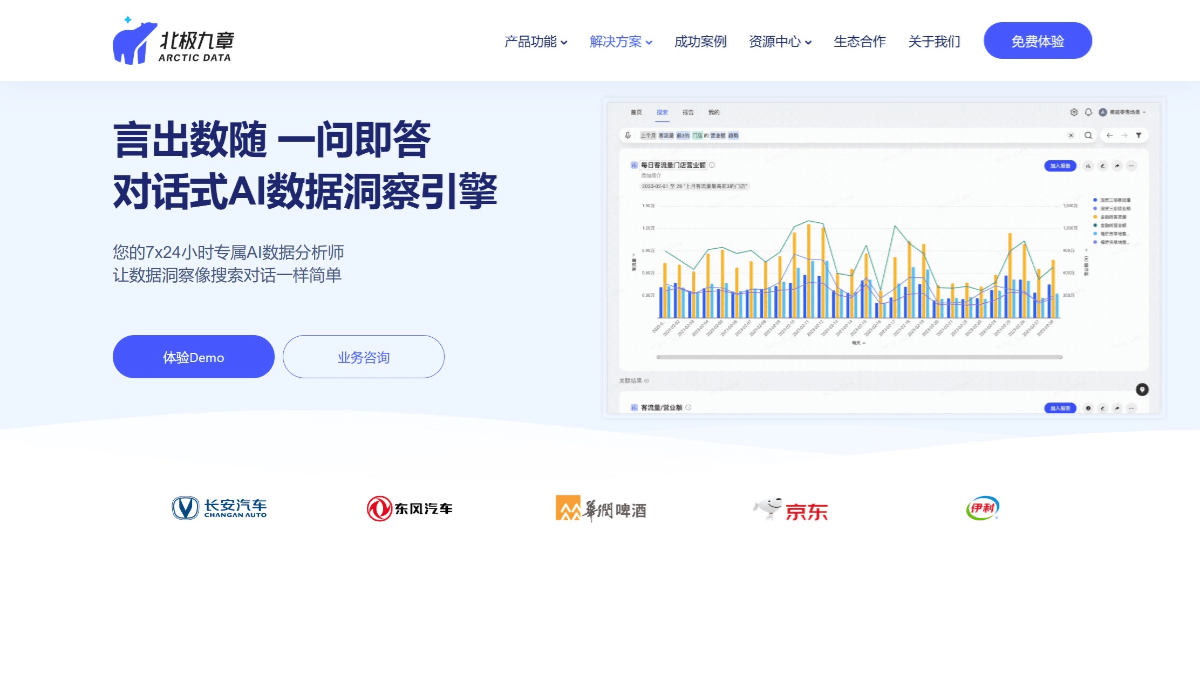Click the 伊利 customer logo
The image size is (1200, 675).
[983, 508]
